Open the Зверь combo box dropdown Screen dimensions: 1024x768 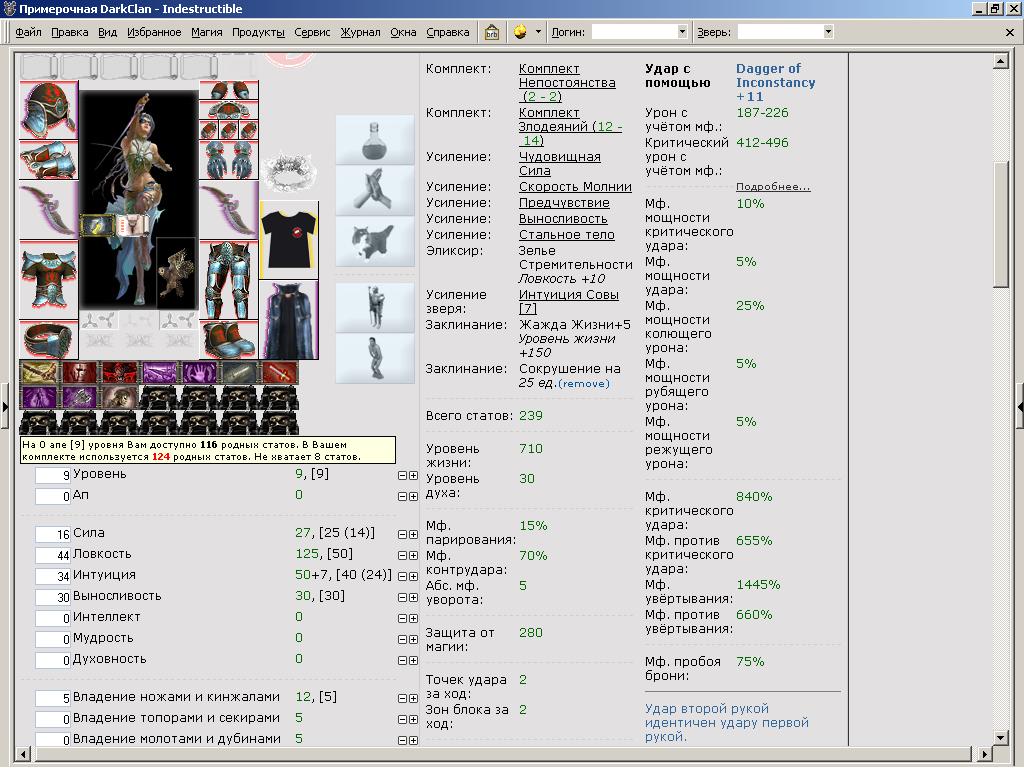pos(828,32)
